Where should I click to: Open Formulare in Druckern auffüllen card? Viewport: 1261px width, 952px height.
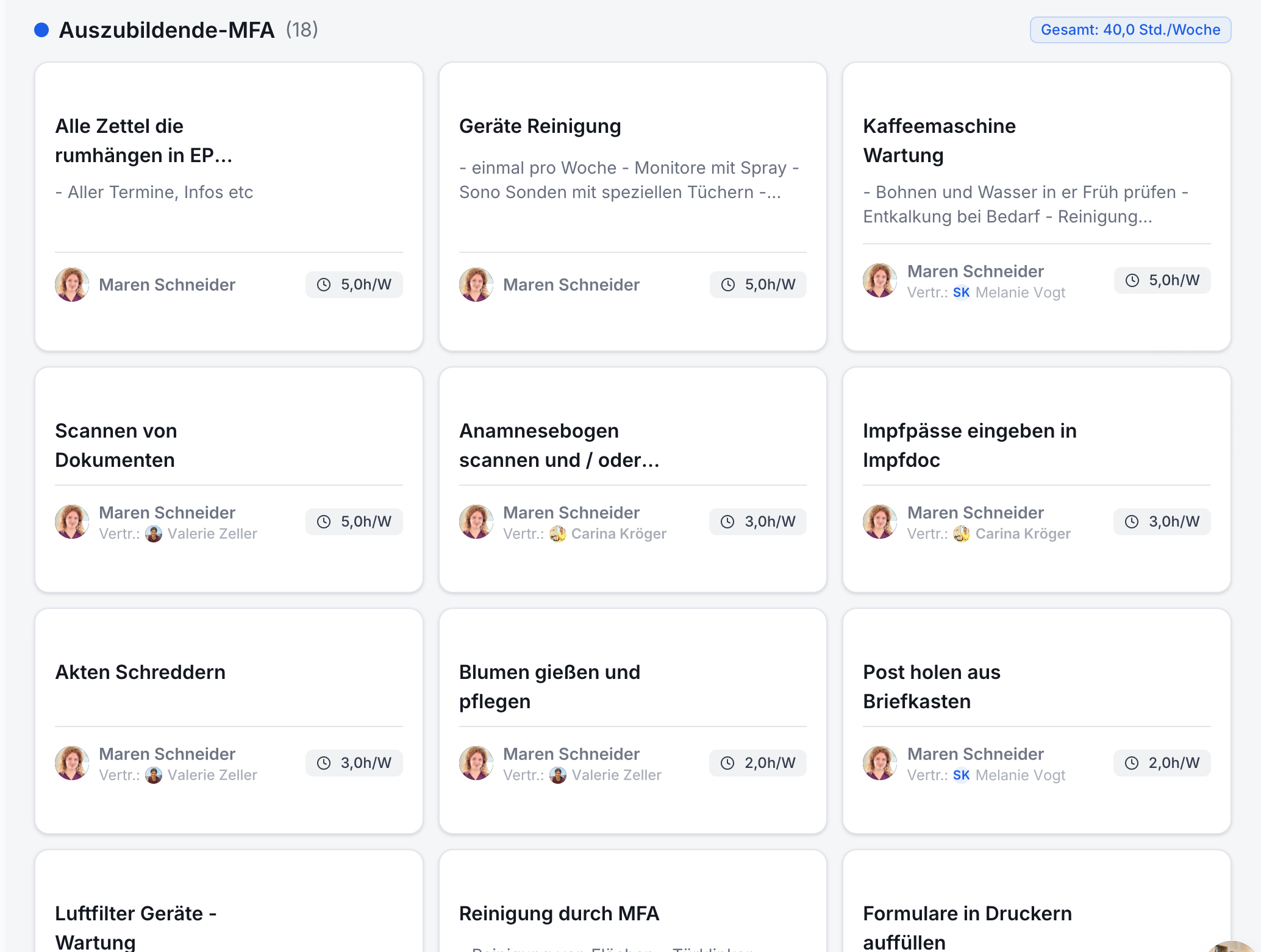pyautogui.click(x=1037, y=901)
